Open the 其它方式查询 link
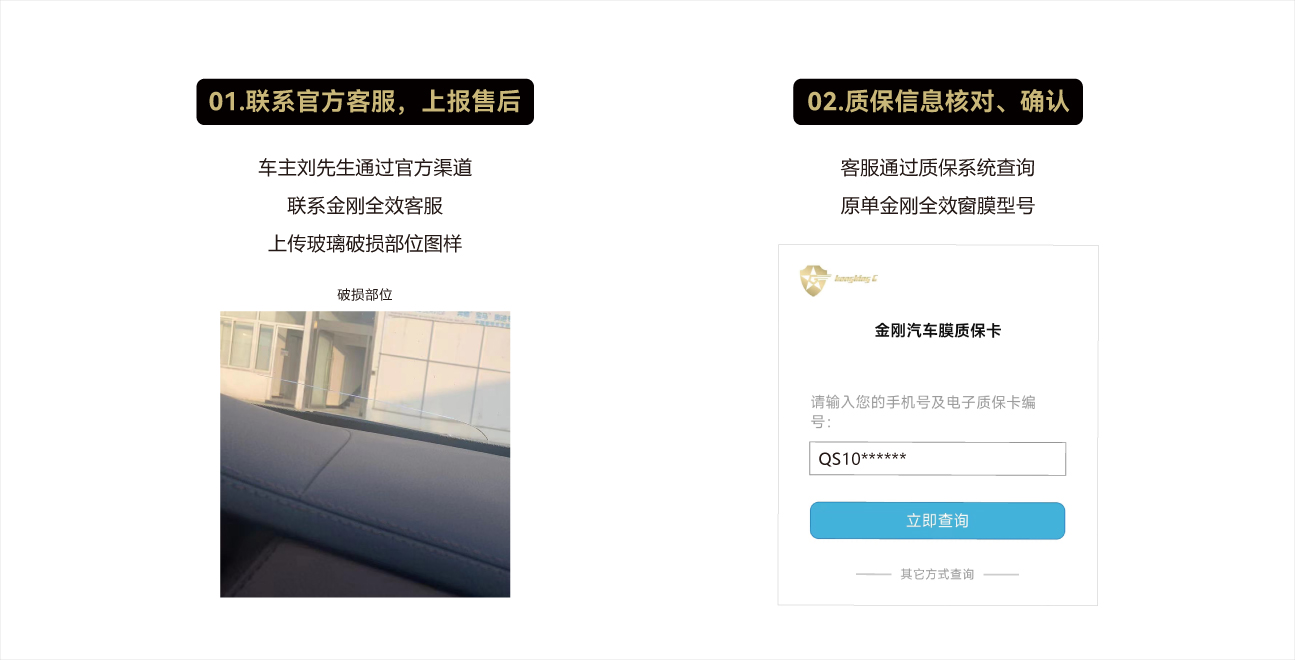The width and height of the screenshot is (1295, 660). click(x=937, y=574)
